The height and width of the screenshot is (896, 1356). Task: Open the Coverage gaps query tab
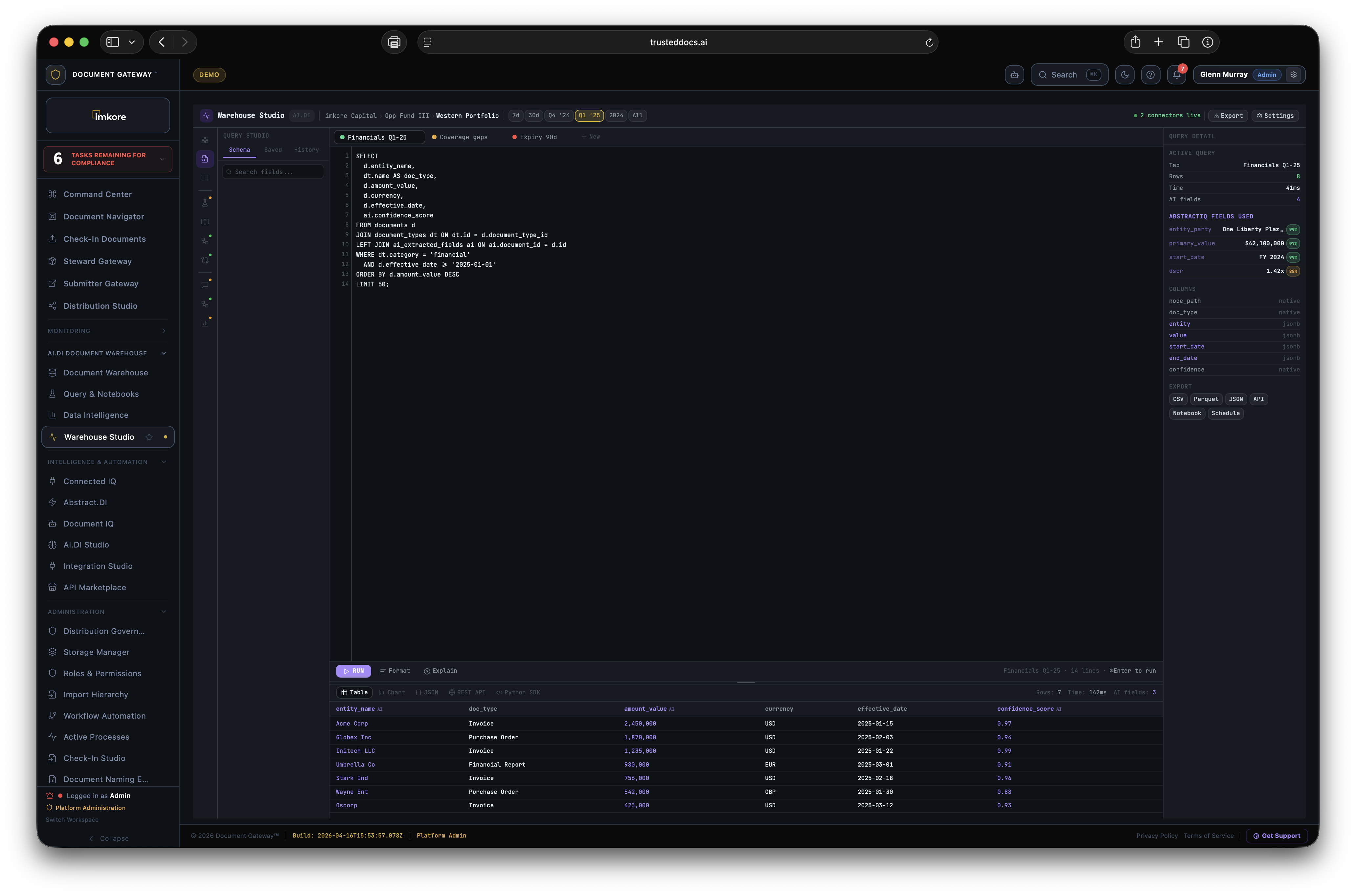pyautogui.click(x=460, y=137)
